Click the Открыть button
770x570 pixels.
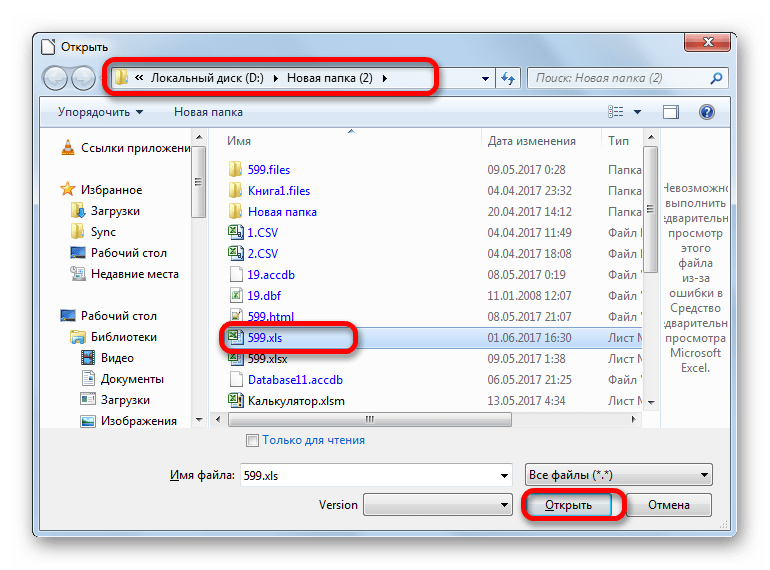tap(568, 505)
